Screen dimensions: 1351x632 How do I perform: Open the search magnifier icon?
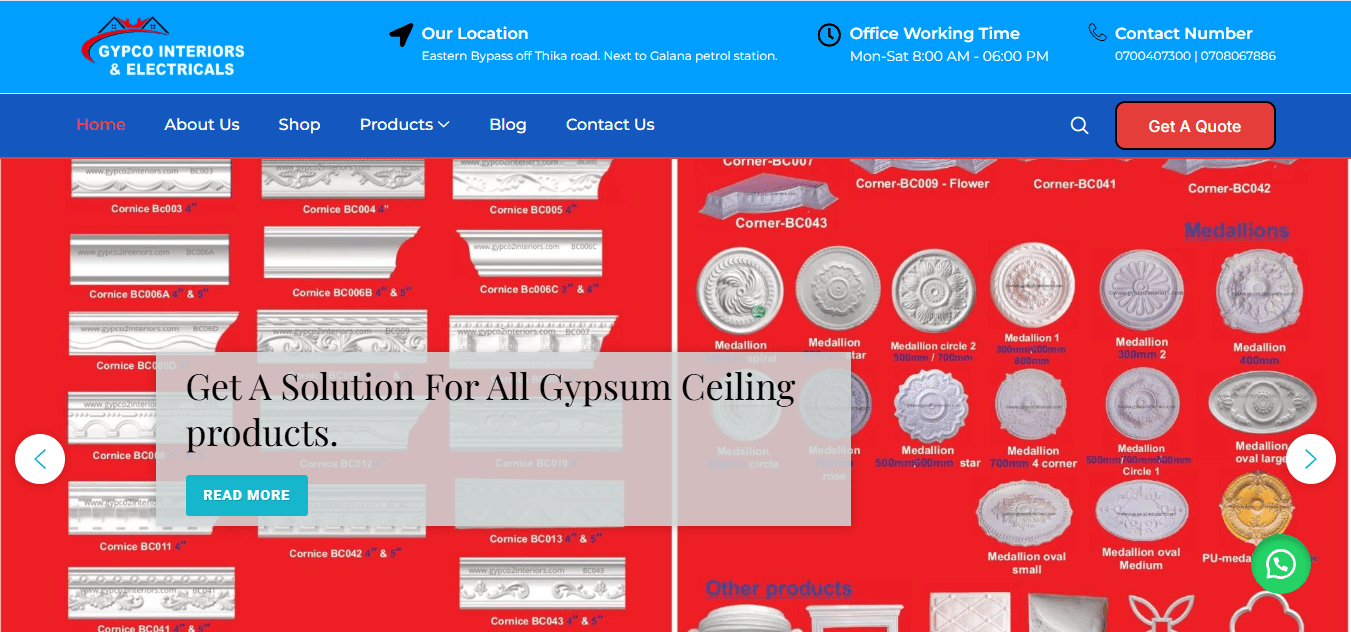pos(1079,125)
